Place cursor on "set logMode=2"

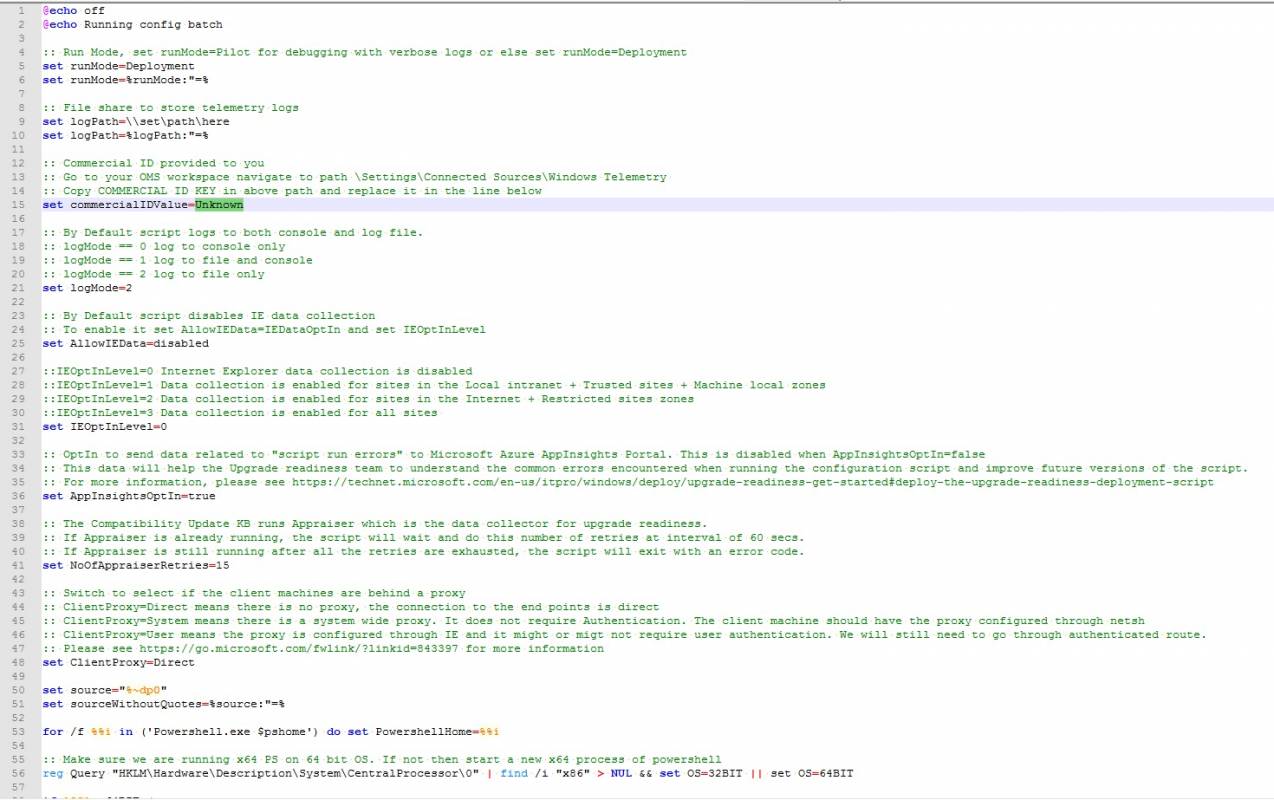(87, 288)
